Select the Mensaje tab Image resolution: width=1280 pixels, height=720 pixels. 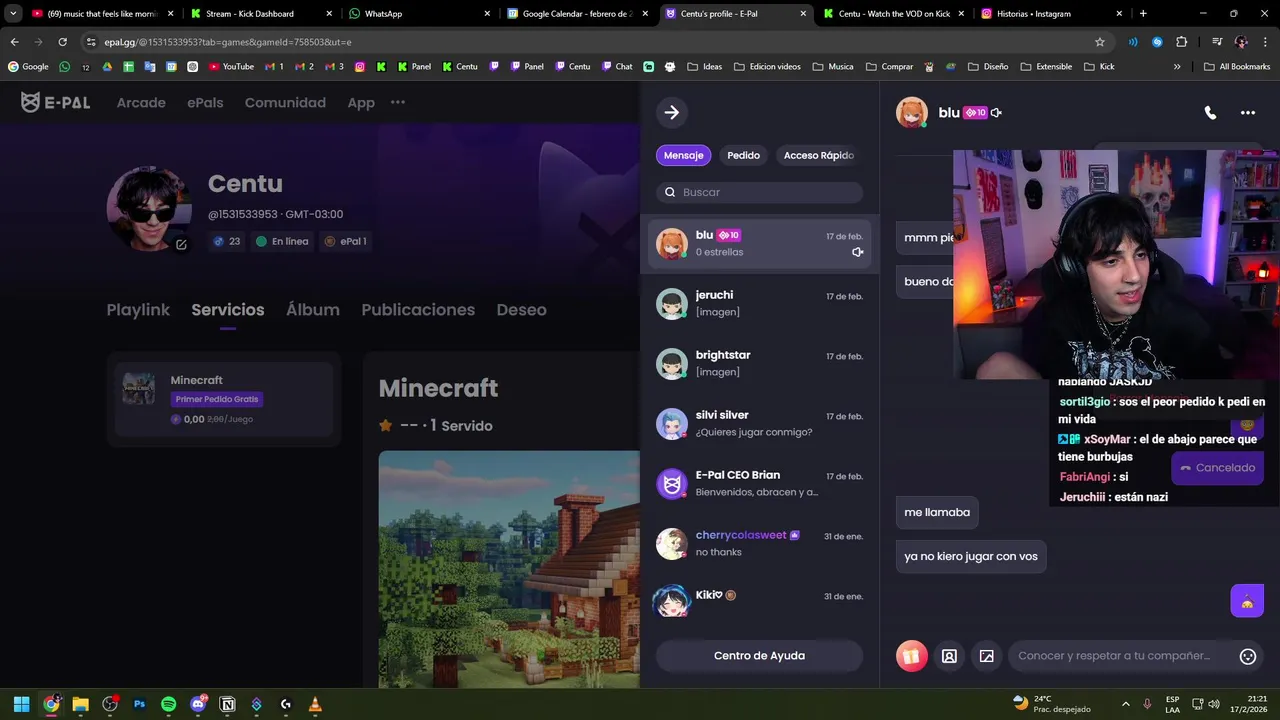[684, 155]
